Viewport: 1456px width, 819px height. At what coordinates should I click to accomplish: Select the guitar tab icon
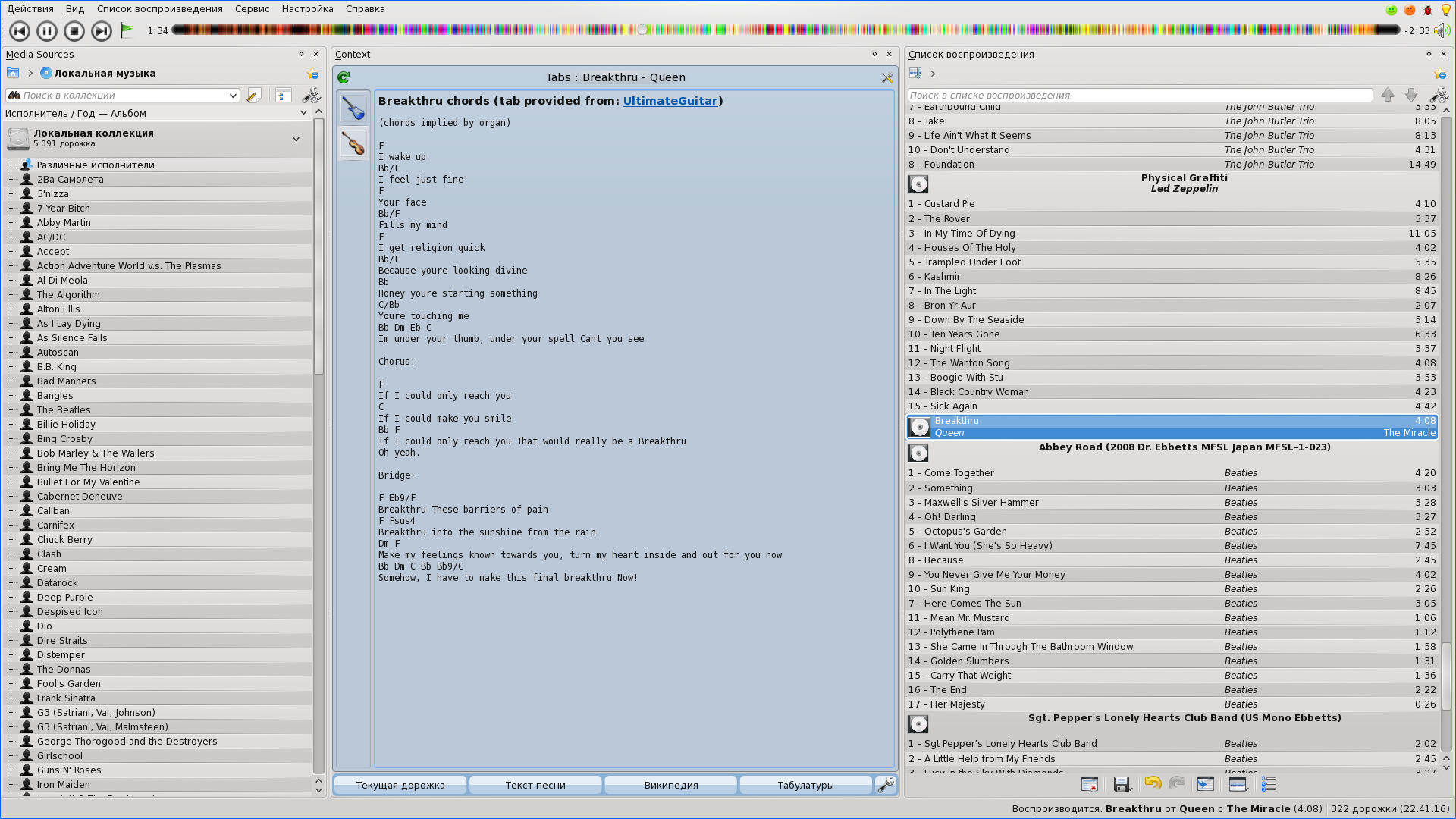click(x=353, y=108)
